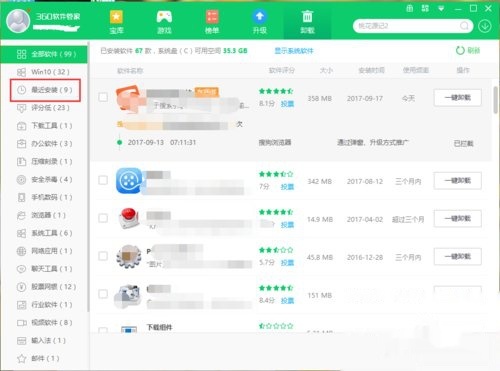Select the 卸载 uninstall tab

(x=307, y=22)
